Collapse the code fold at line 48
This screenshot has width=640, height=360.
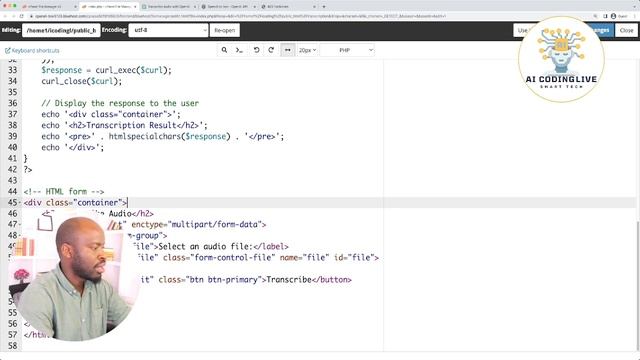click(x=20, y=236)
